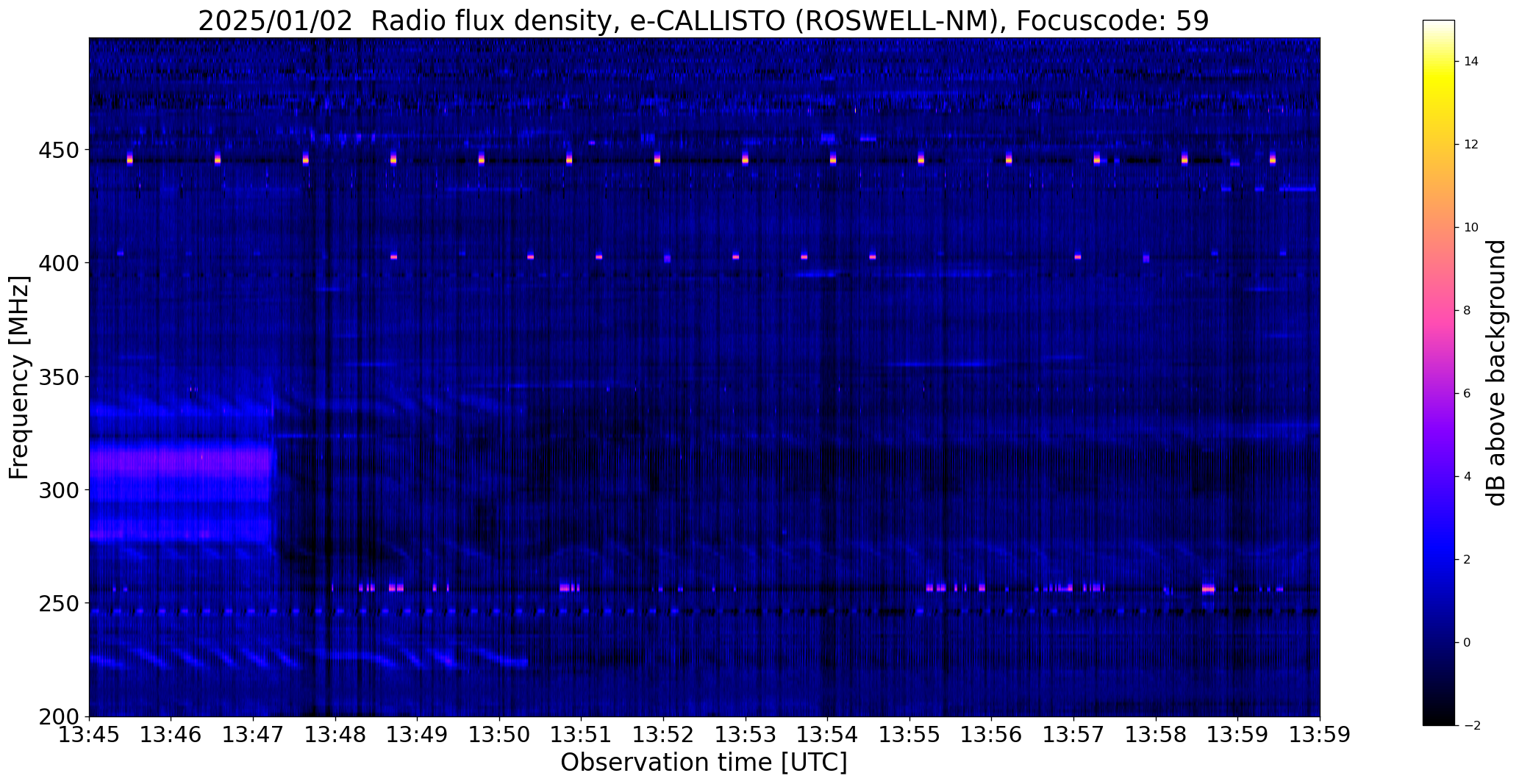Click the 13:47 time tick label
This screenshot has width=1519, height=784.
coord(254,735)
